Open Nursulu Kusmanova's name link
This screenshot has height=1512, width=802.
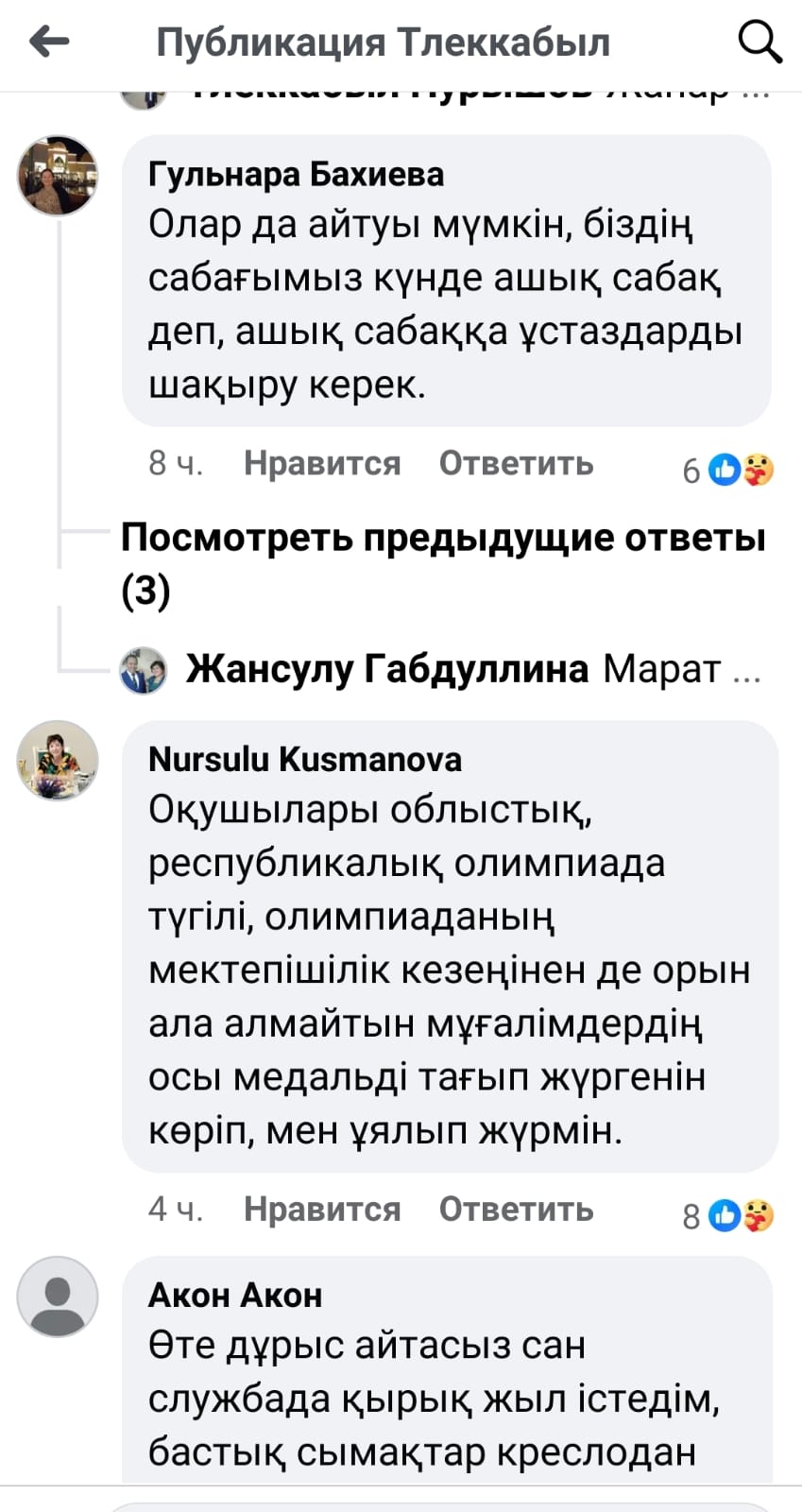coord(305,759)
